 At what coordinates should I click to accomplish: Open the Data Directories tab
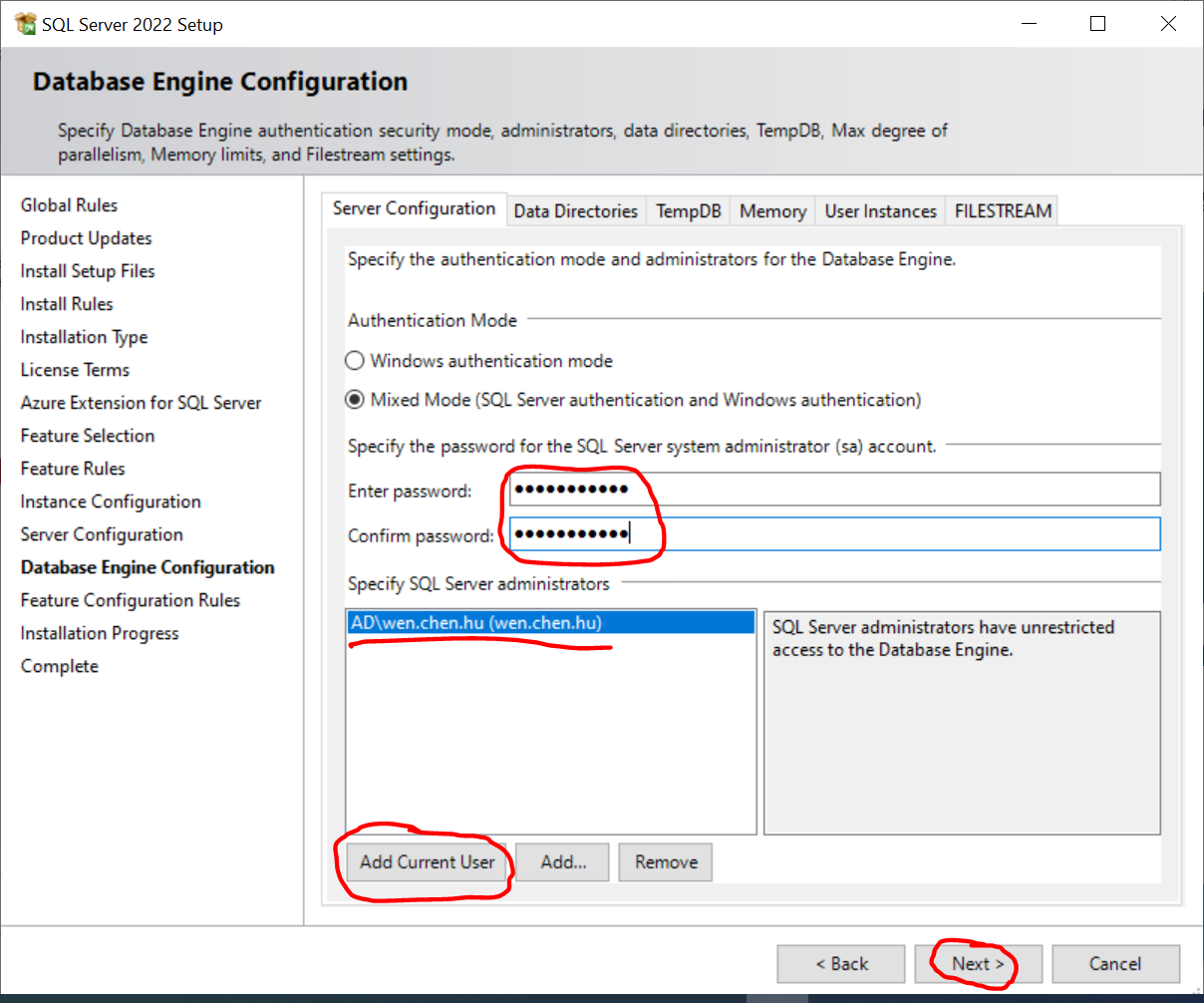[576, 211]
